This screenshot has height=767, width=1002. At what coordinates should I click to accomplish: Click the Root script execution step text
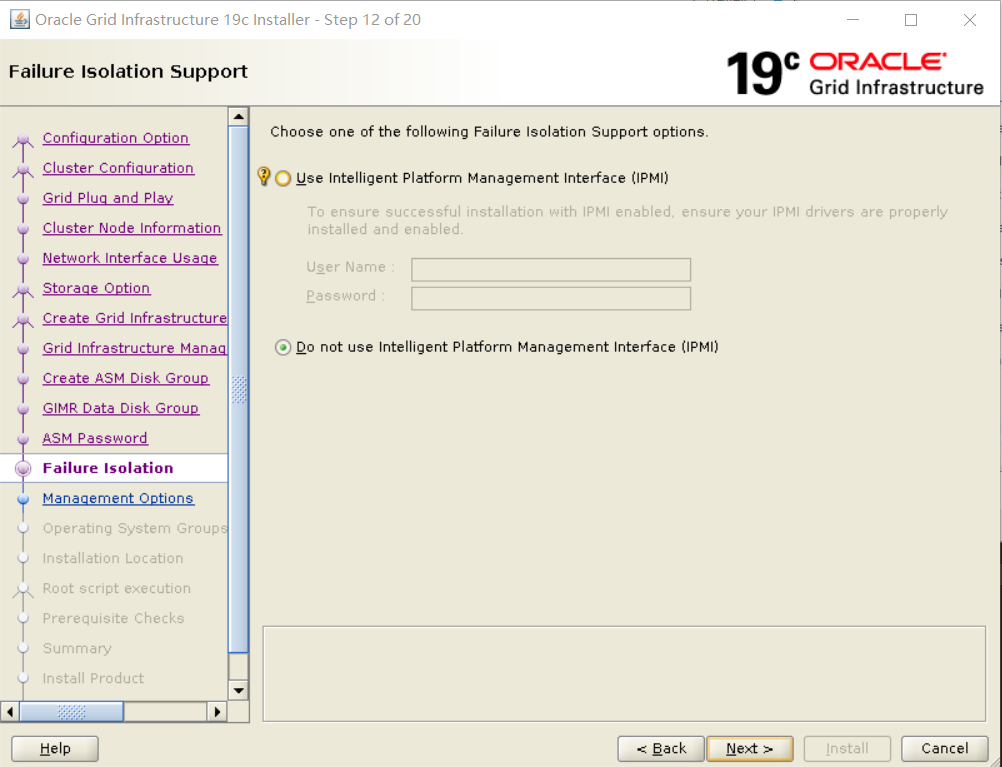[x=117, y=589]
